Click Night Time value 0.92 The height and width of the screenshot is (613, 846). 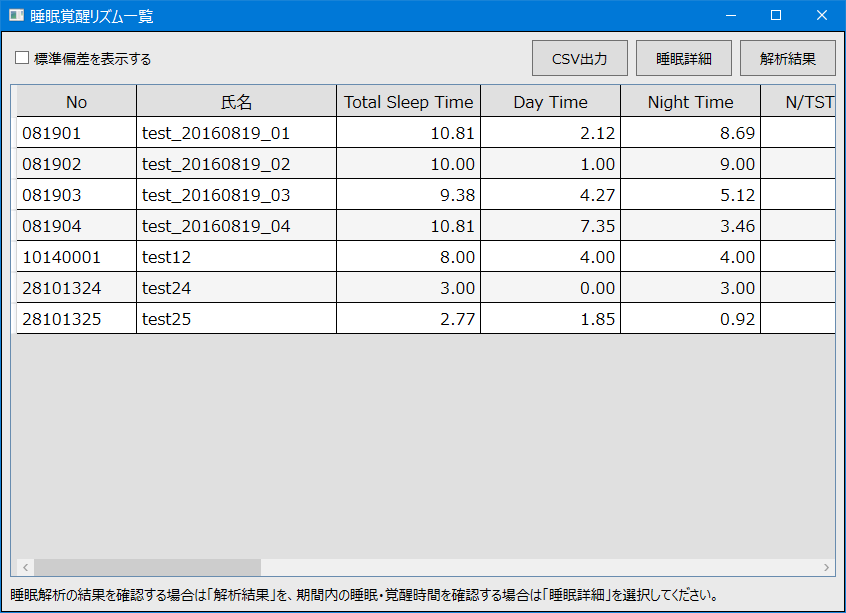coord(691,318)
